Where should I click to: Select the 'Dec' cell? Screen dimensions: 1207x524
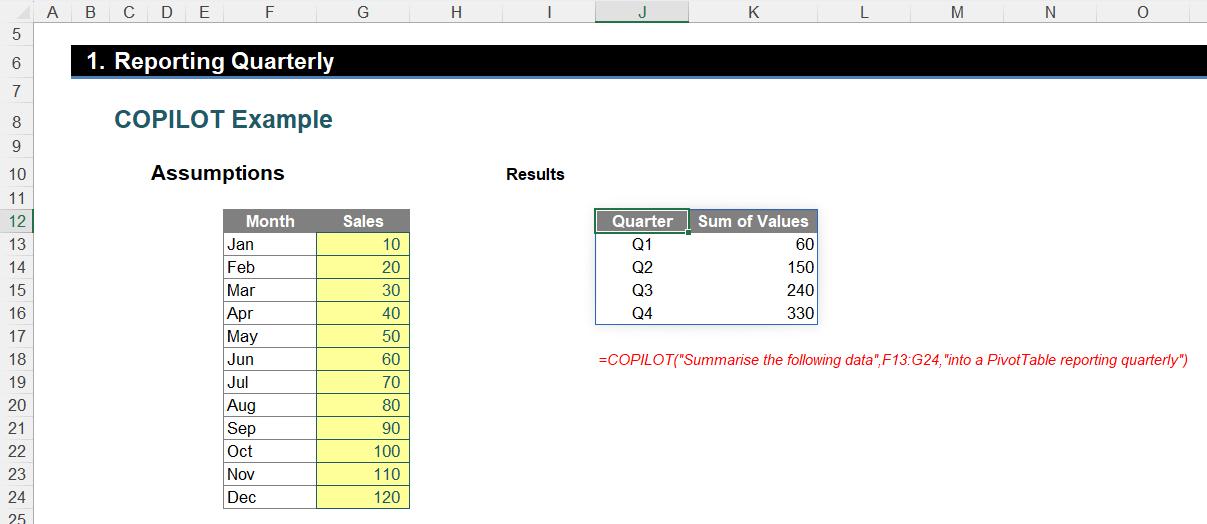click(270, 497)
